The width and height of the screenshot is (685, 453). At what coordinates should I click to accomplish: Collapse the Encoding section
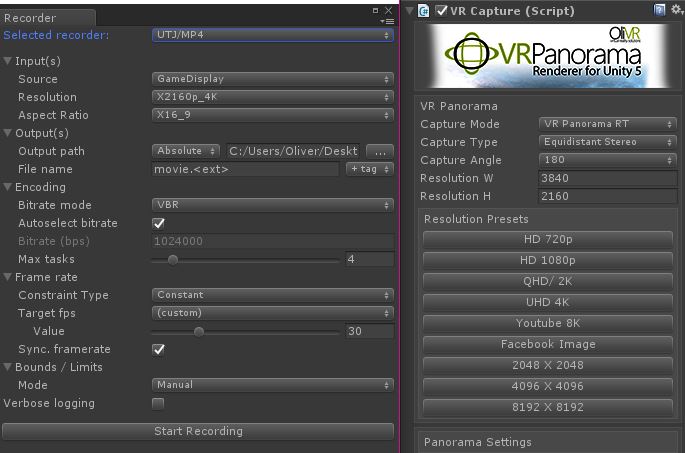[8, 187]
